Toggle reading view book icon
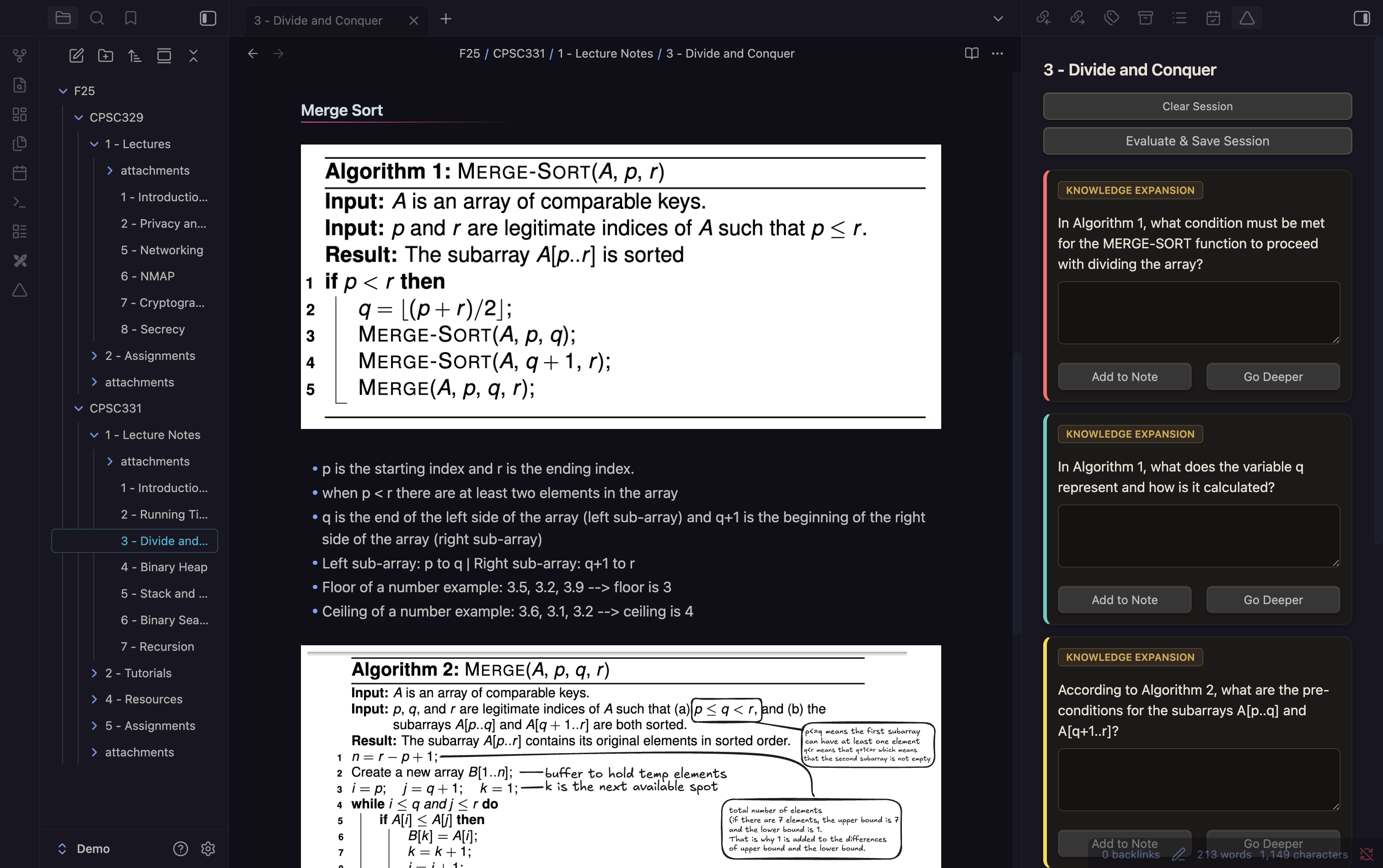The width and height of the screenshot is (1383, 868). tap(971, 54)
